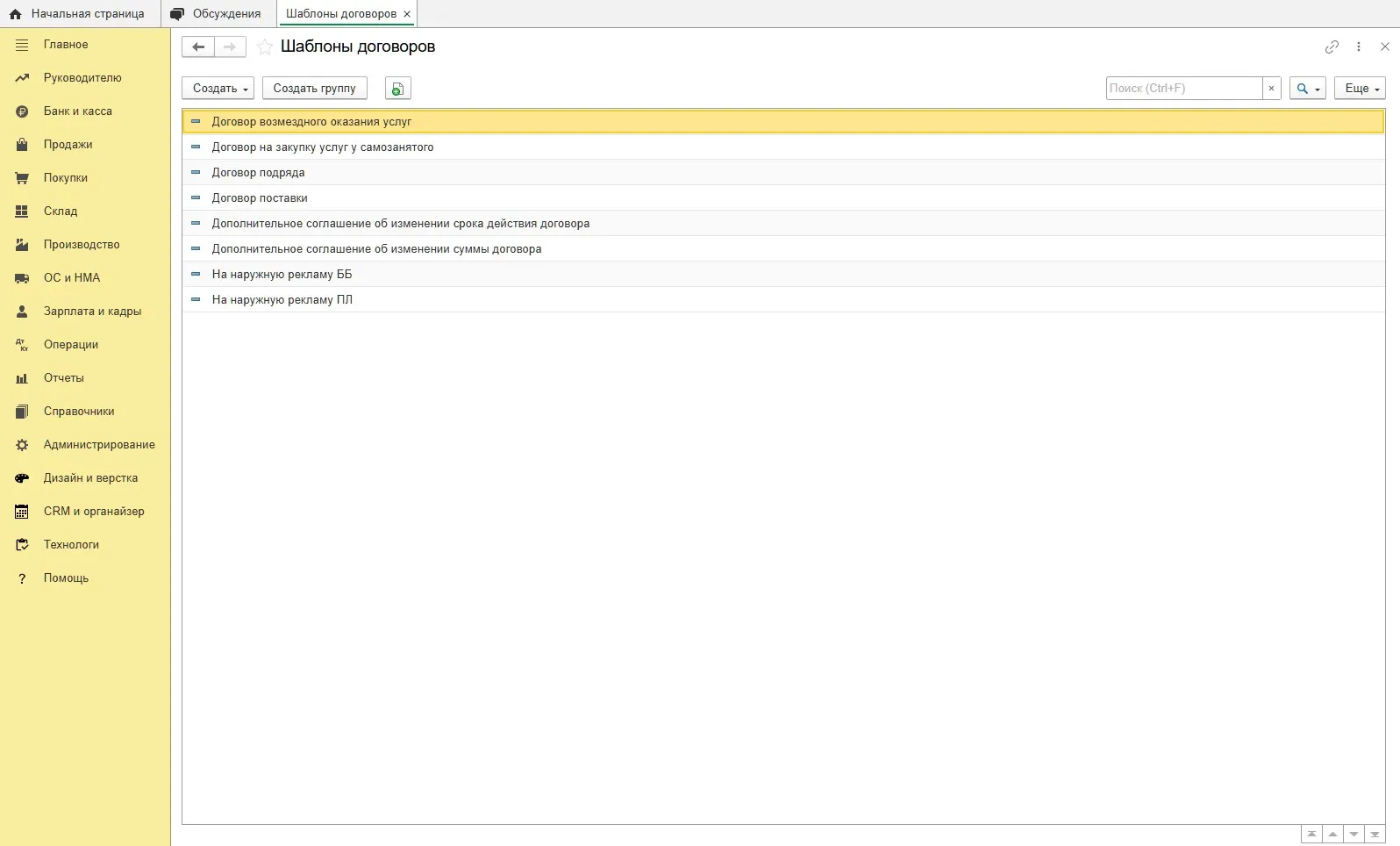Select the На наружную рекламу ББ row
Viewport: 1400px width, 846px height.
[x=783, y=275]
